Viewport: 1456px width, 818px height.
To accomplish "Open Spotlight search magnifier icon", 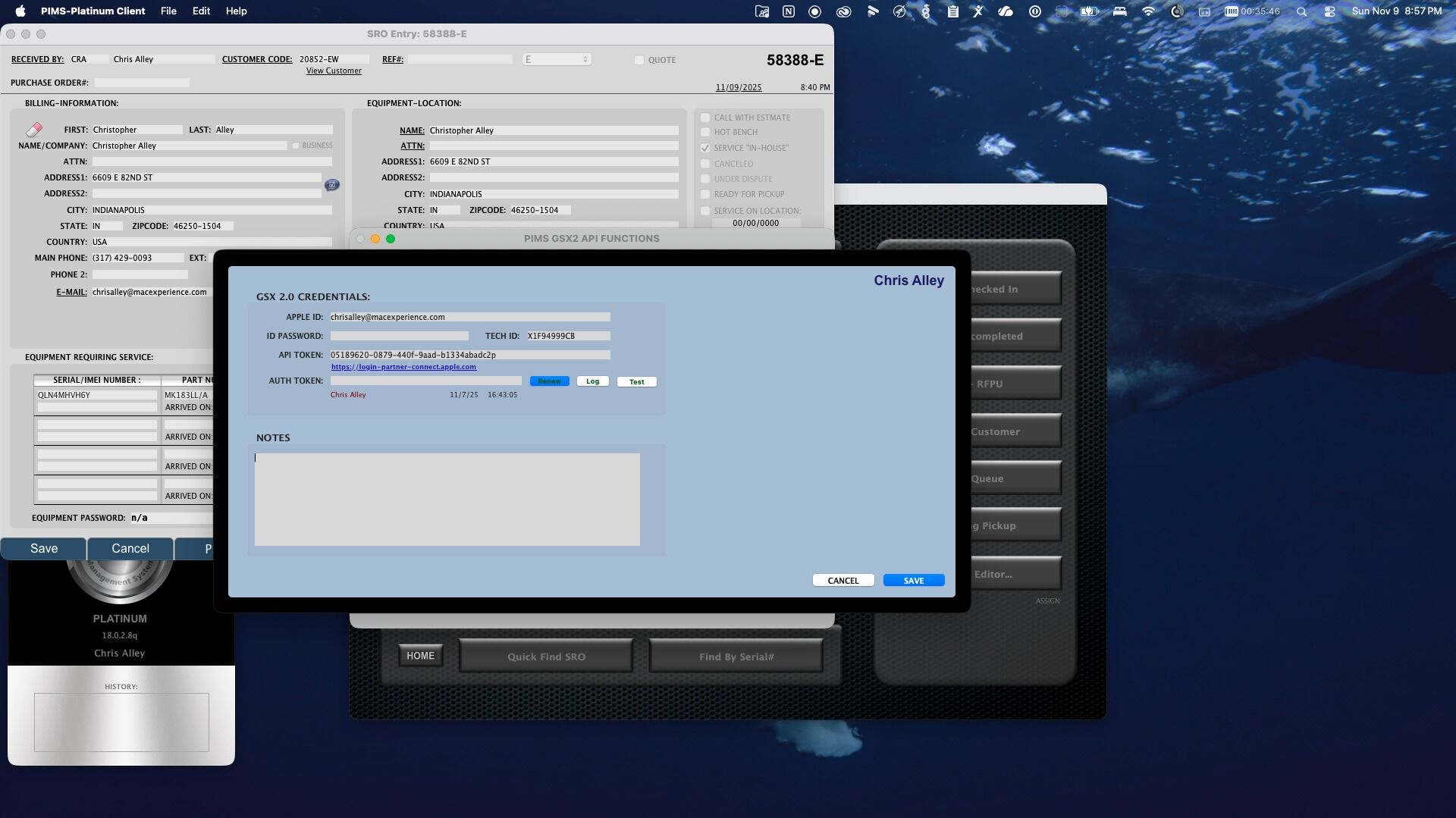I will 1302,11.
